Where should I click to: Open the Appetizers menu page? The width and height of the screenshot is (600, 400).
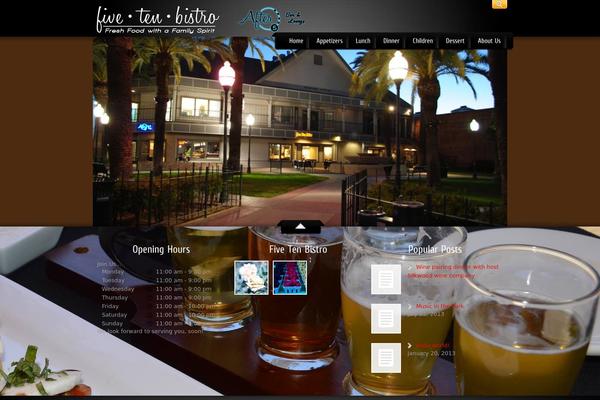point(329,41)
